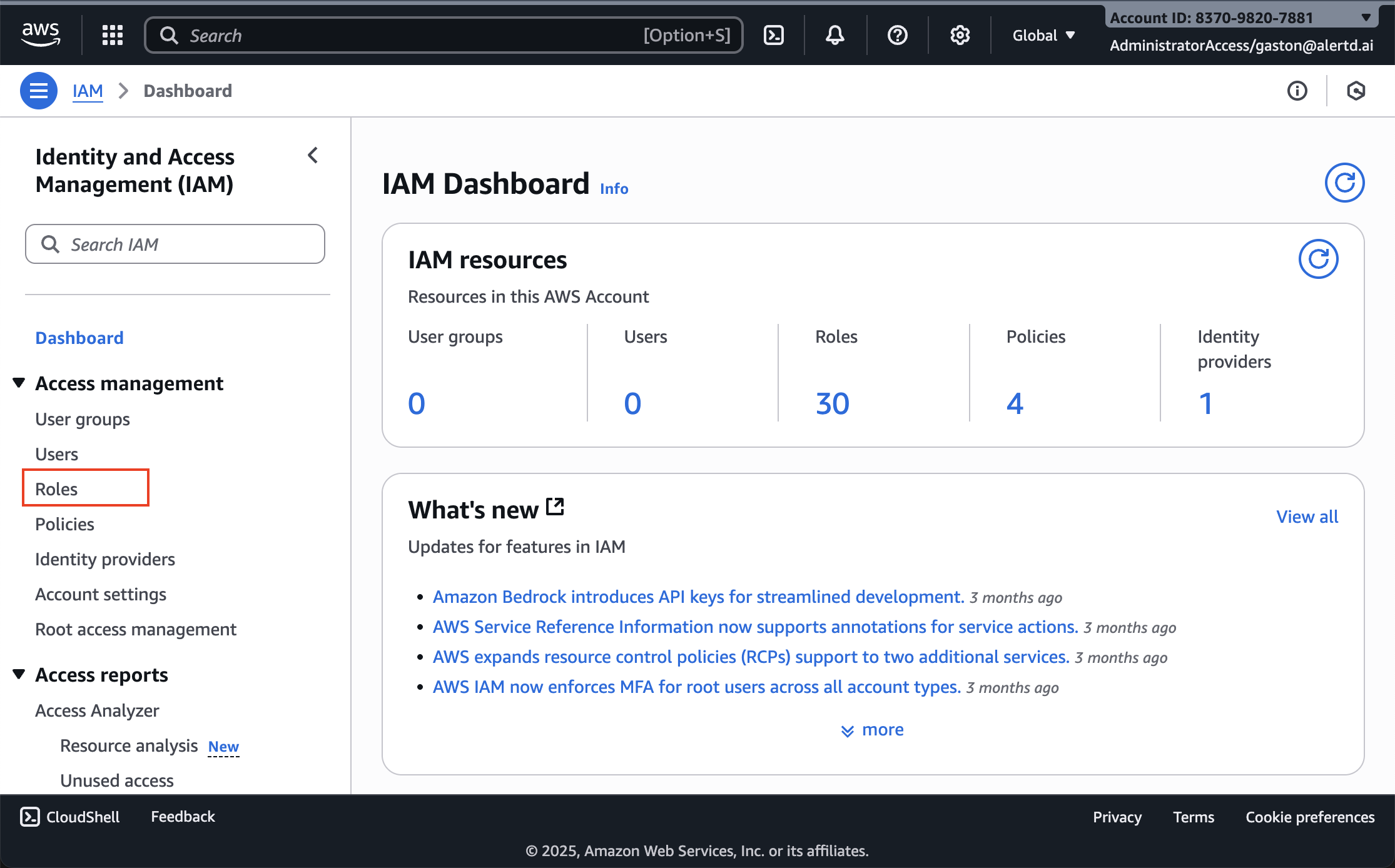Expand more updates in What's new
Viewport: 1395px width, 868px height.
873,729
